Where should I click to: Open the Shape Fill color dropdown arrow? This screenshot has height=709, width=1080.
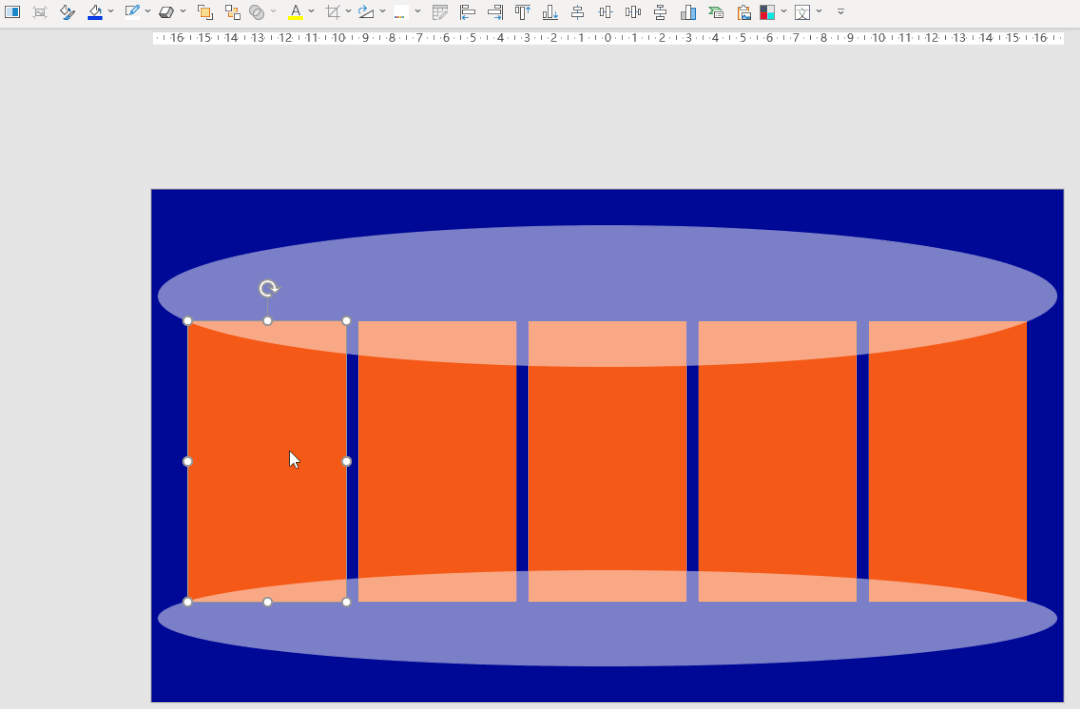tap(111, 12)
